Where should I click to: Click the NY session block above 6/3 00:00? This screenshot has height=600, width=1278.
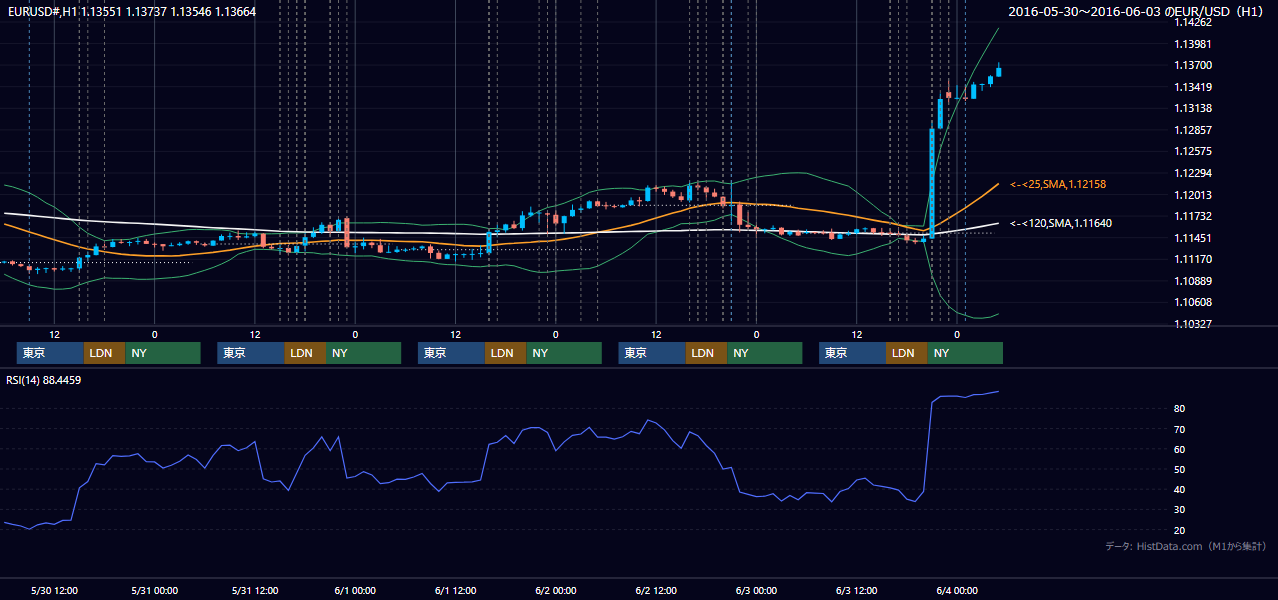coord(765,353)
